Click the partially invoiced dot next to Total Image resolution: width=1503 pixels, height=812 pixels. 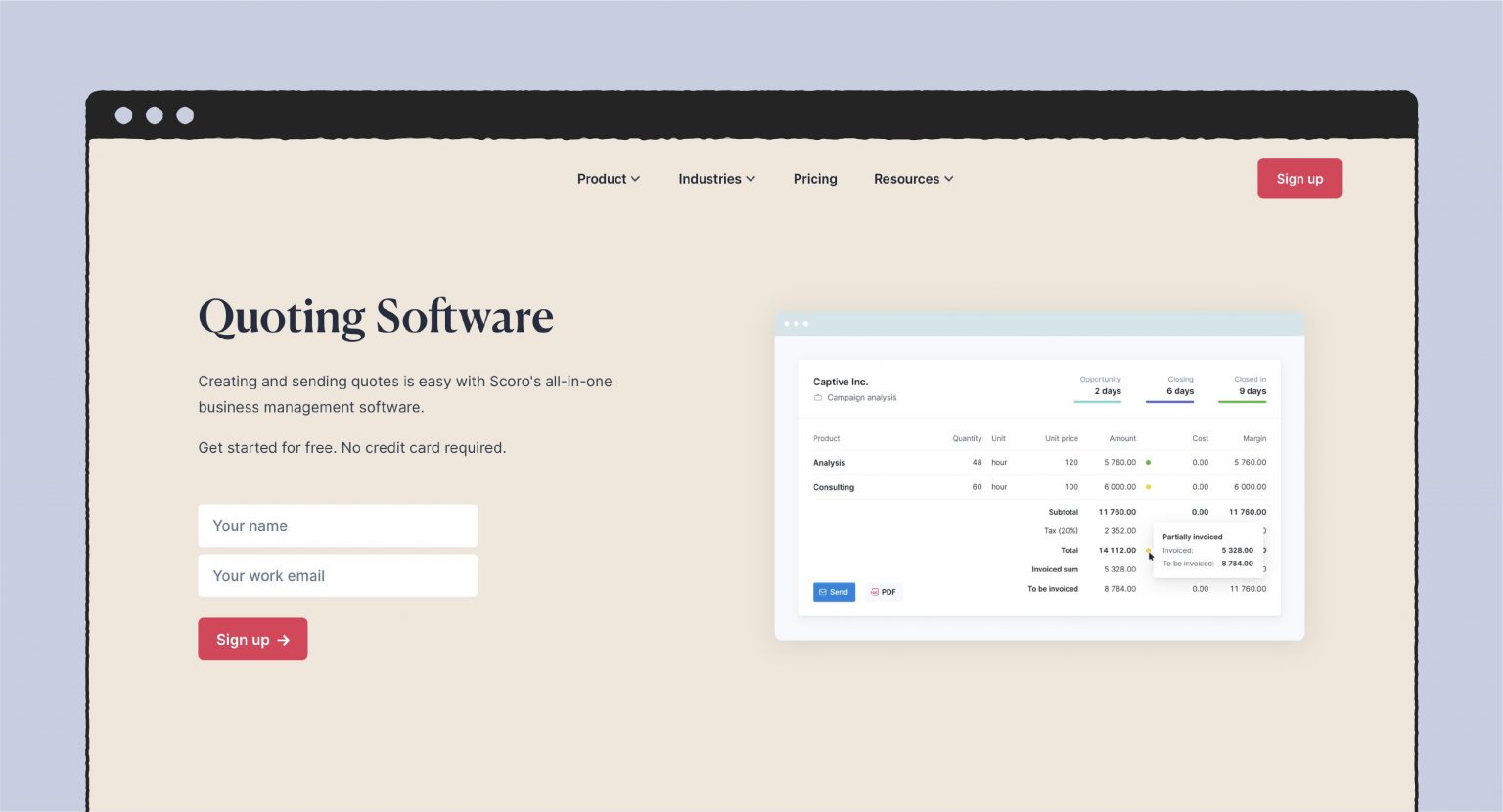(1148, 550)
